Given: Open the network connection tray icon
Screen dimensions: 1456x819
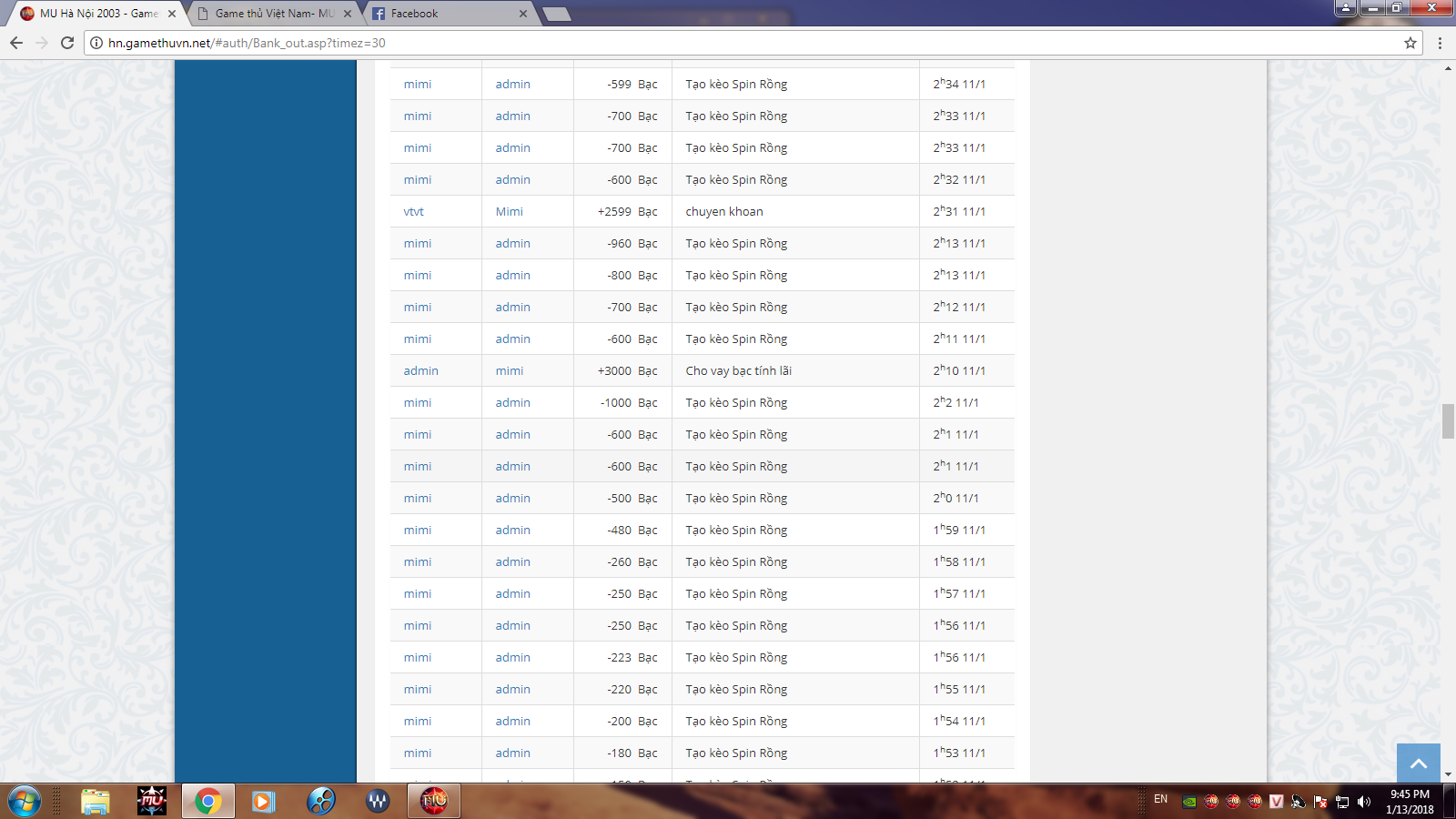Looking at the screenshot, I should click(1342, 802).
